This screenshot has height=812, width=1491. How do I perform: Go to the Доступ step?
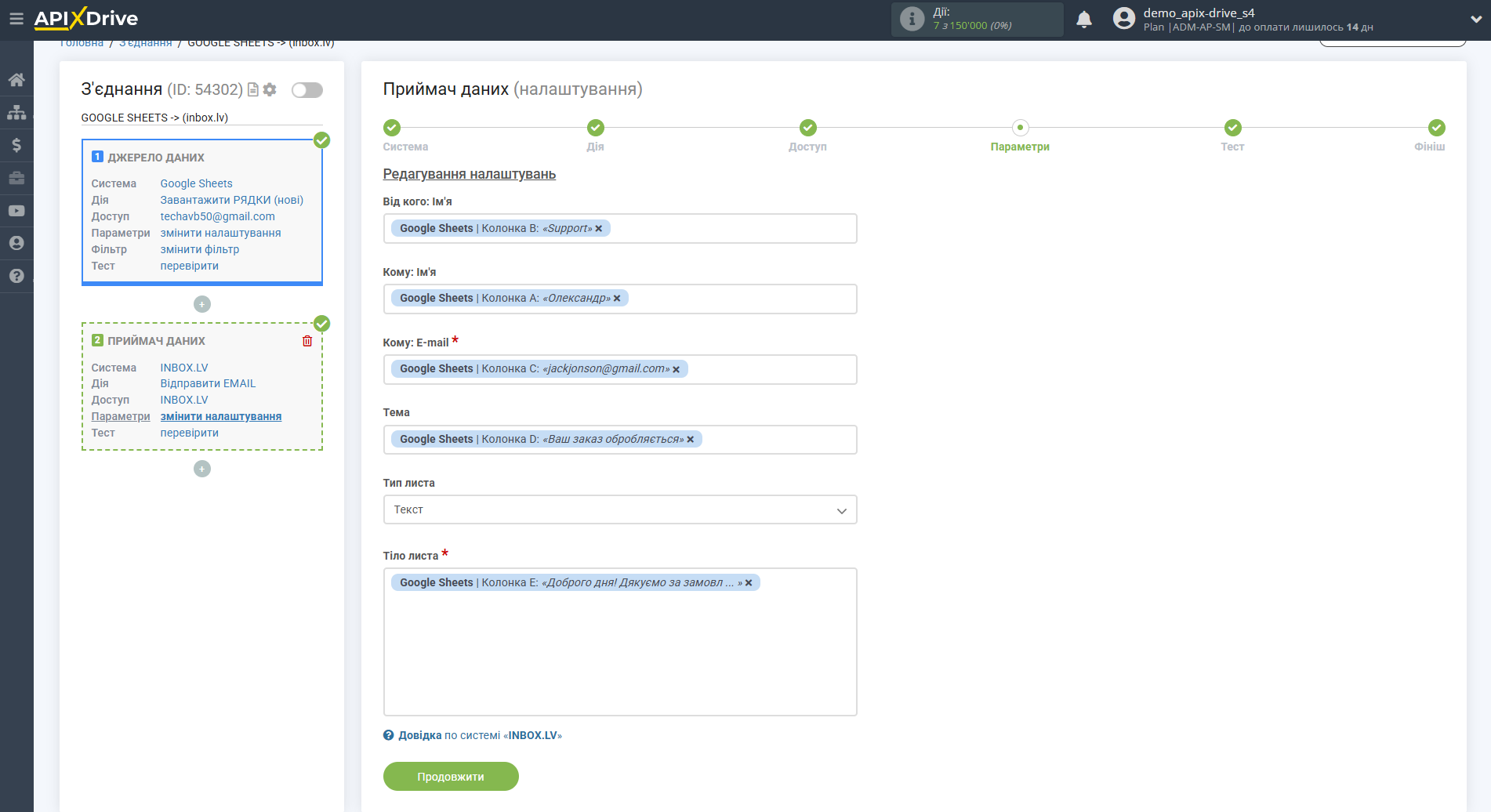coord(808,128)
